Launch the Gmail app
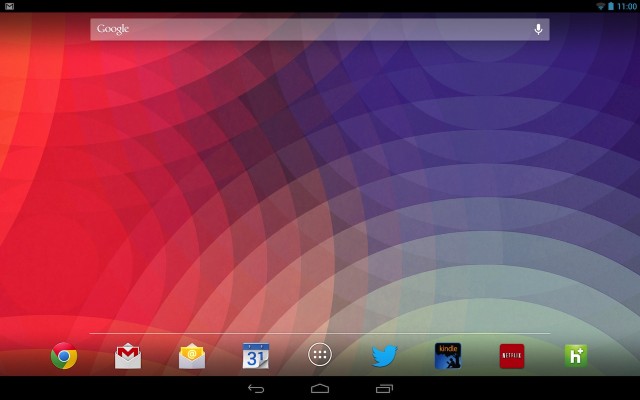The image size is (640, 400). point(128,356)
